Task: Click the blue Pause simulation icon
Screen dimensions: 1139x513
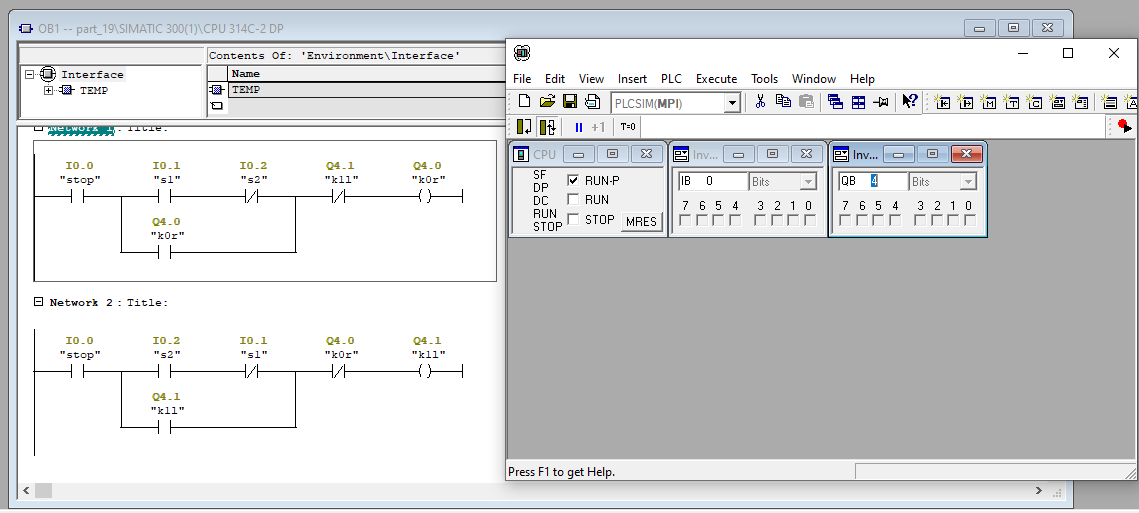Action: point(578,127)
